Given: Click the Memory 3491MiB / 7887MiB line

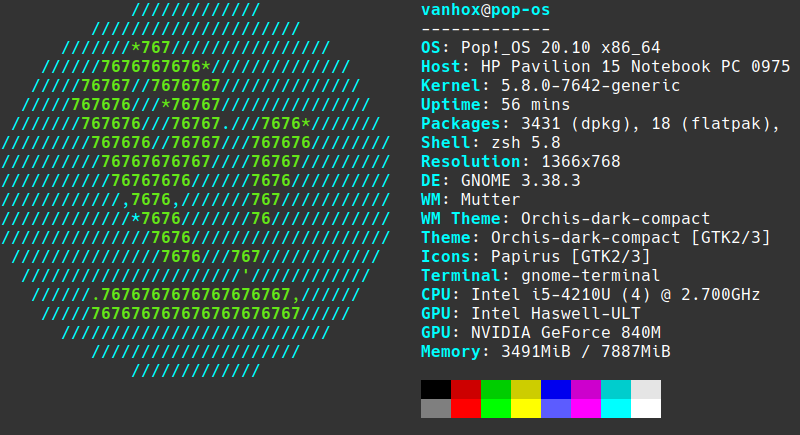Looking at the screenshot, I should click(545, 351).
